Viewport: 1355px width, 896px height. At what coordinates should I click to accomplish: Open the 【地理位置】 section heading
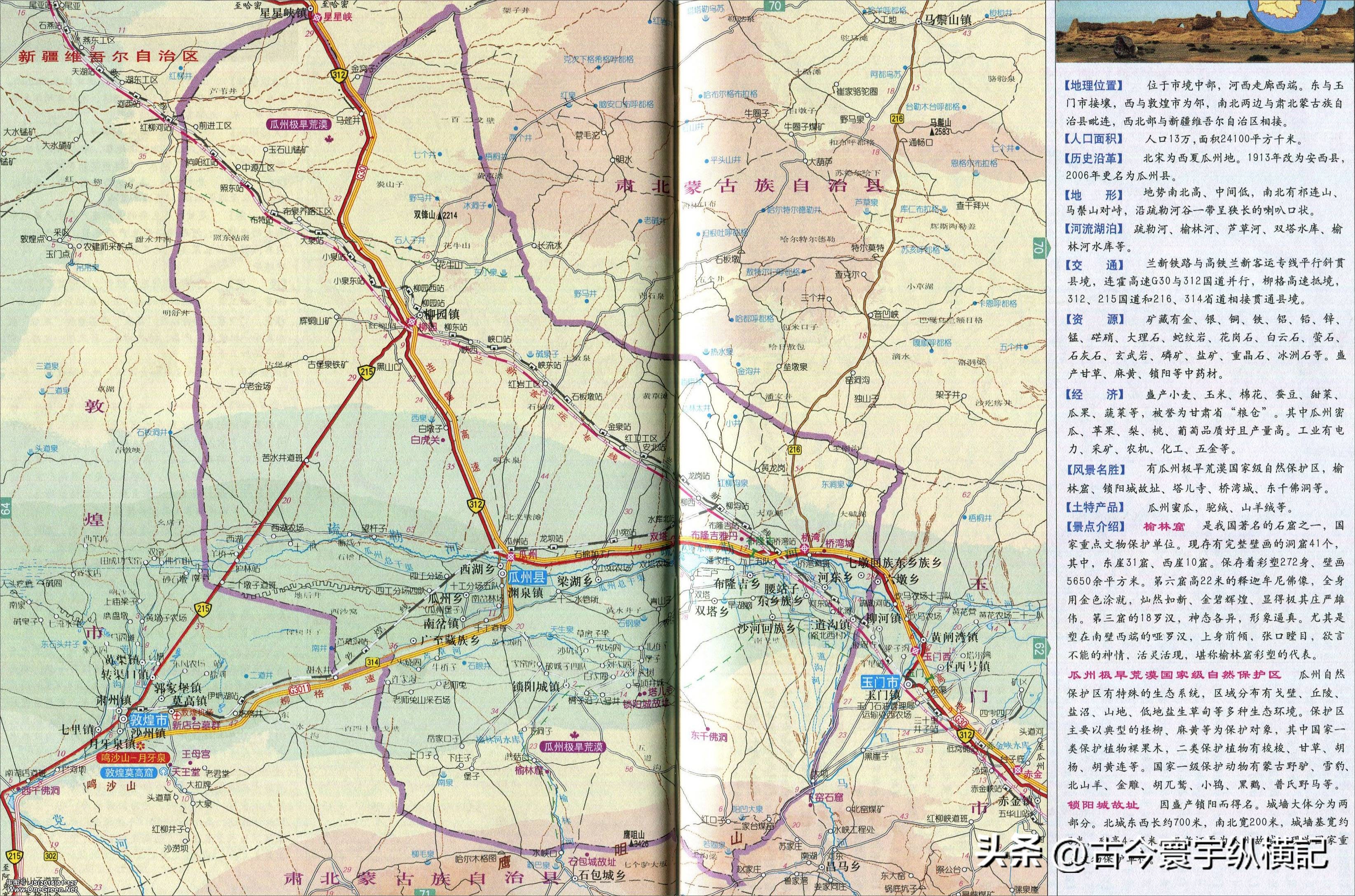pos(1093,86)
